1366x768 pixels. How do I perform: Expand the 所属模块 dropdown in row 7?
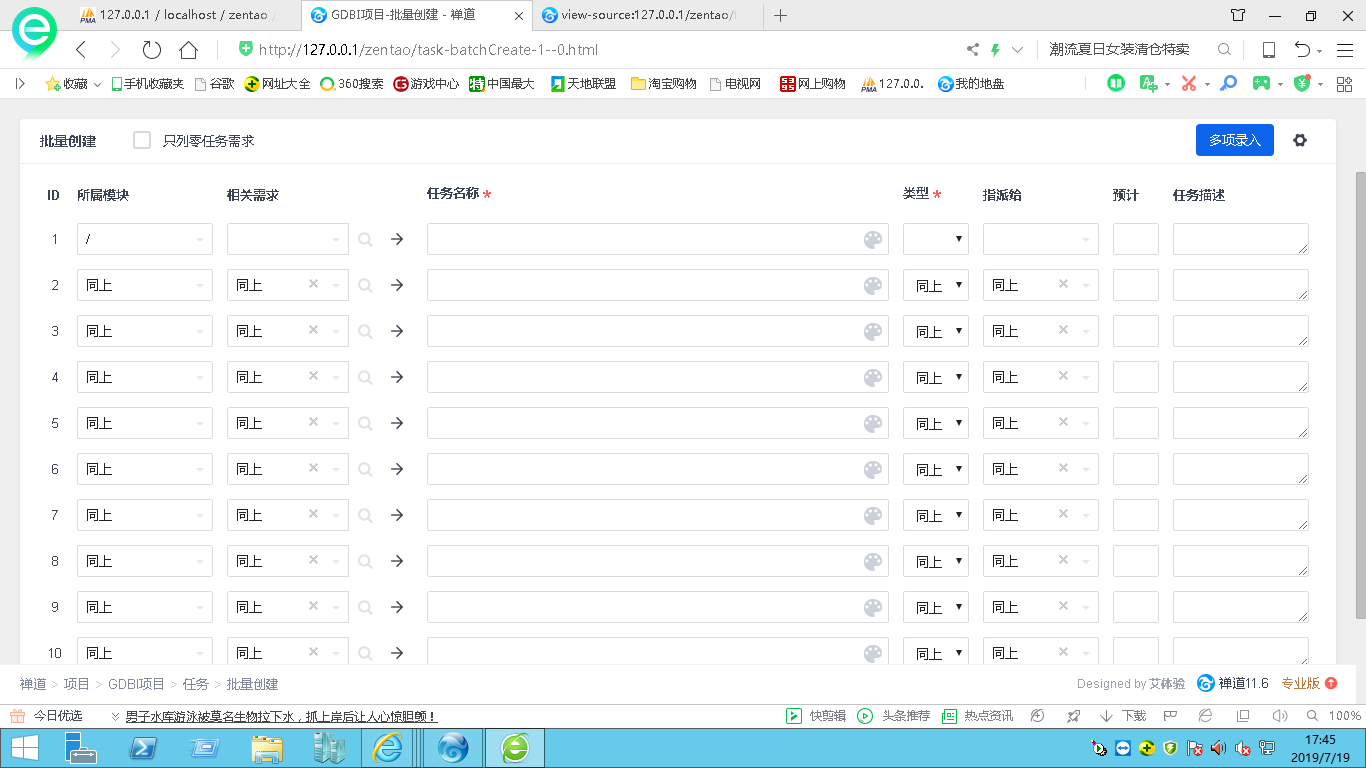[x=145, y=515]
